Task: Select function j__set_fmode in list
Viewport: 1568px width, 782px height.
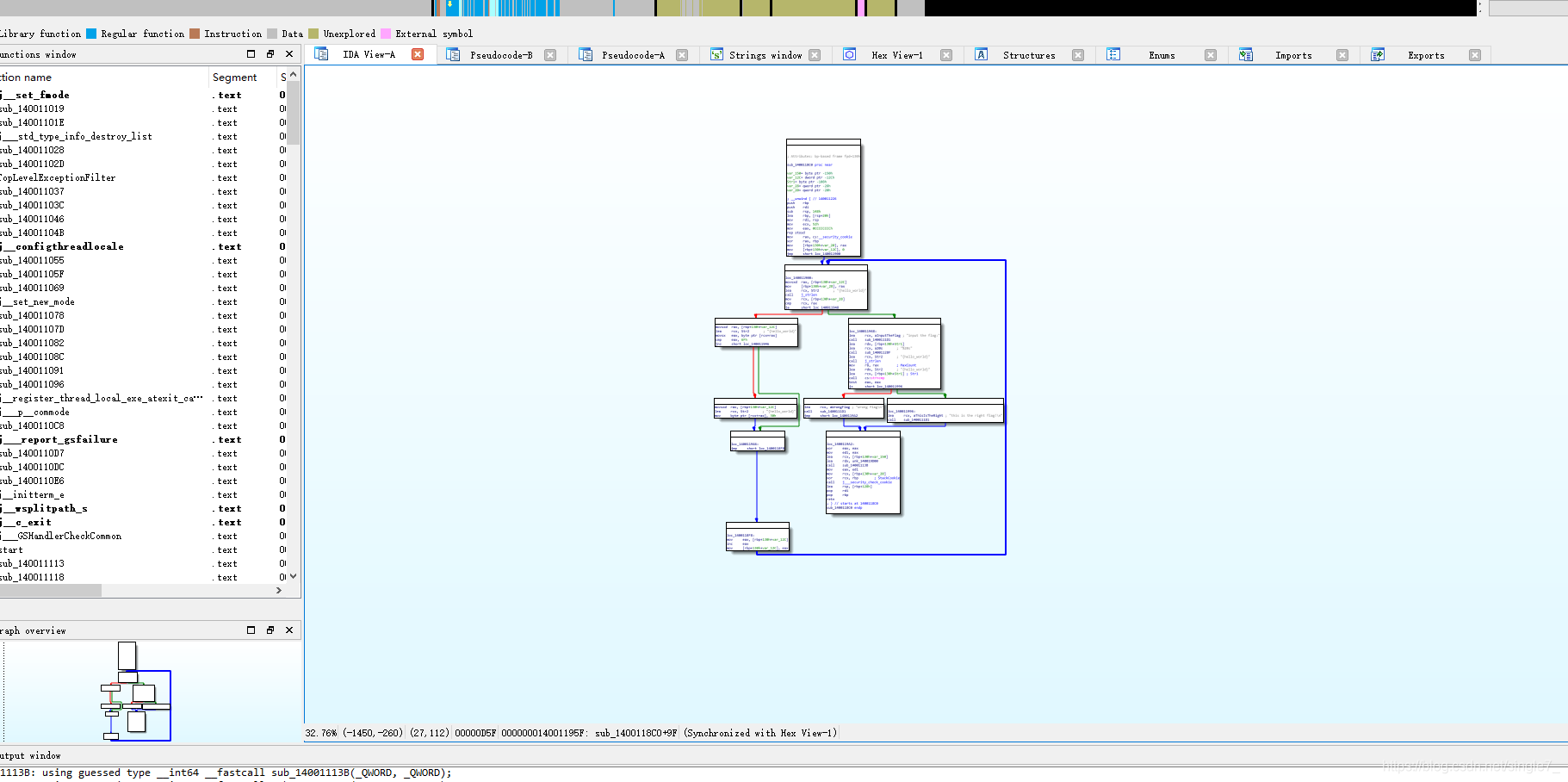Action: pyautogui.click(x=143, y=95)
